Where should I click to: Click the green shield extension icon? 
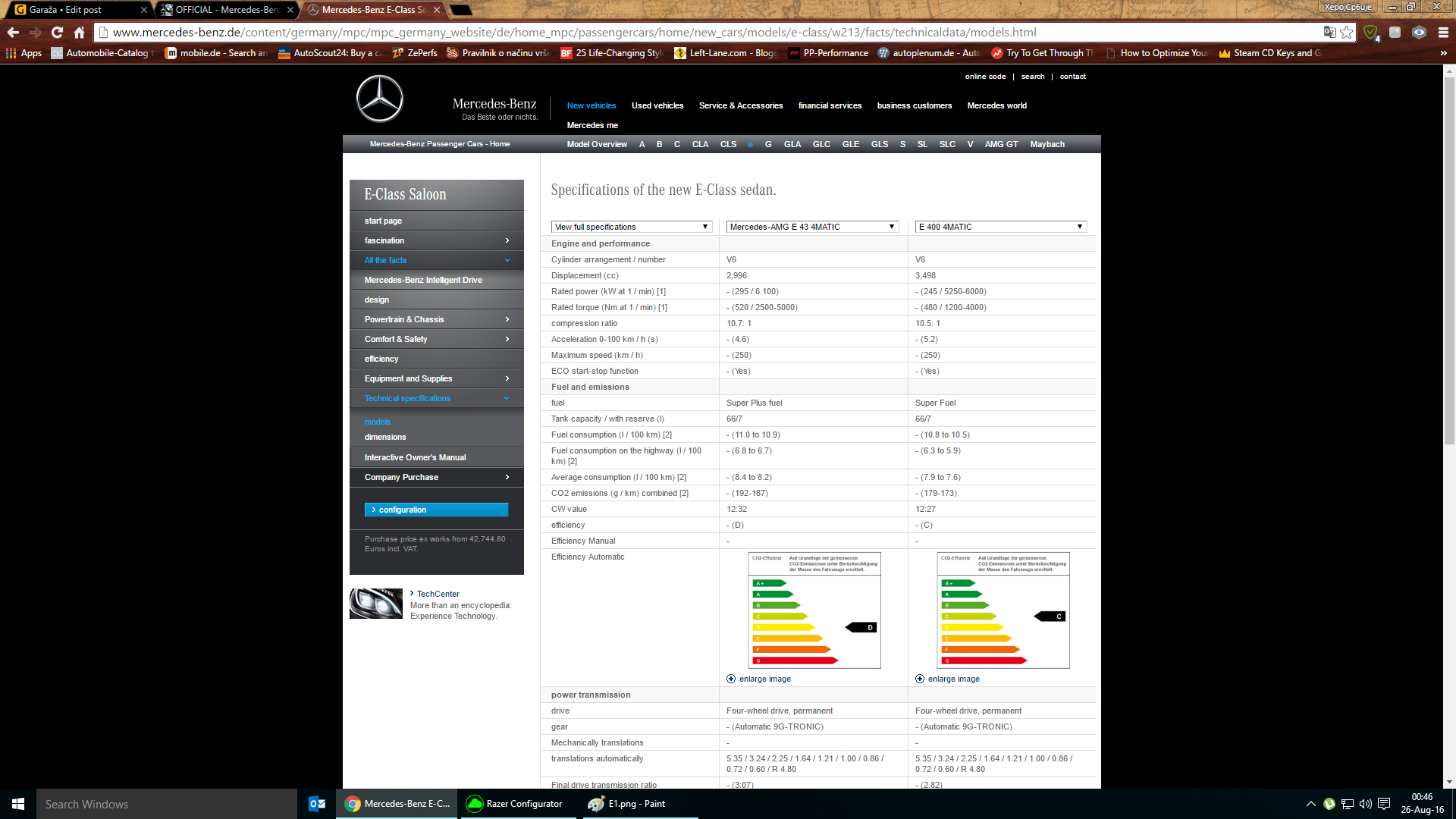1370,33
